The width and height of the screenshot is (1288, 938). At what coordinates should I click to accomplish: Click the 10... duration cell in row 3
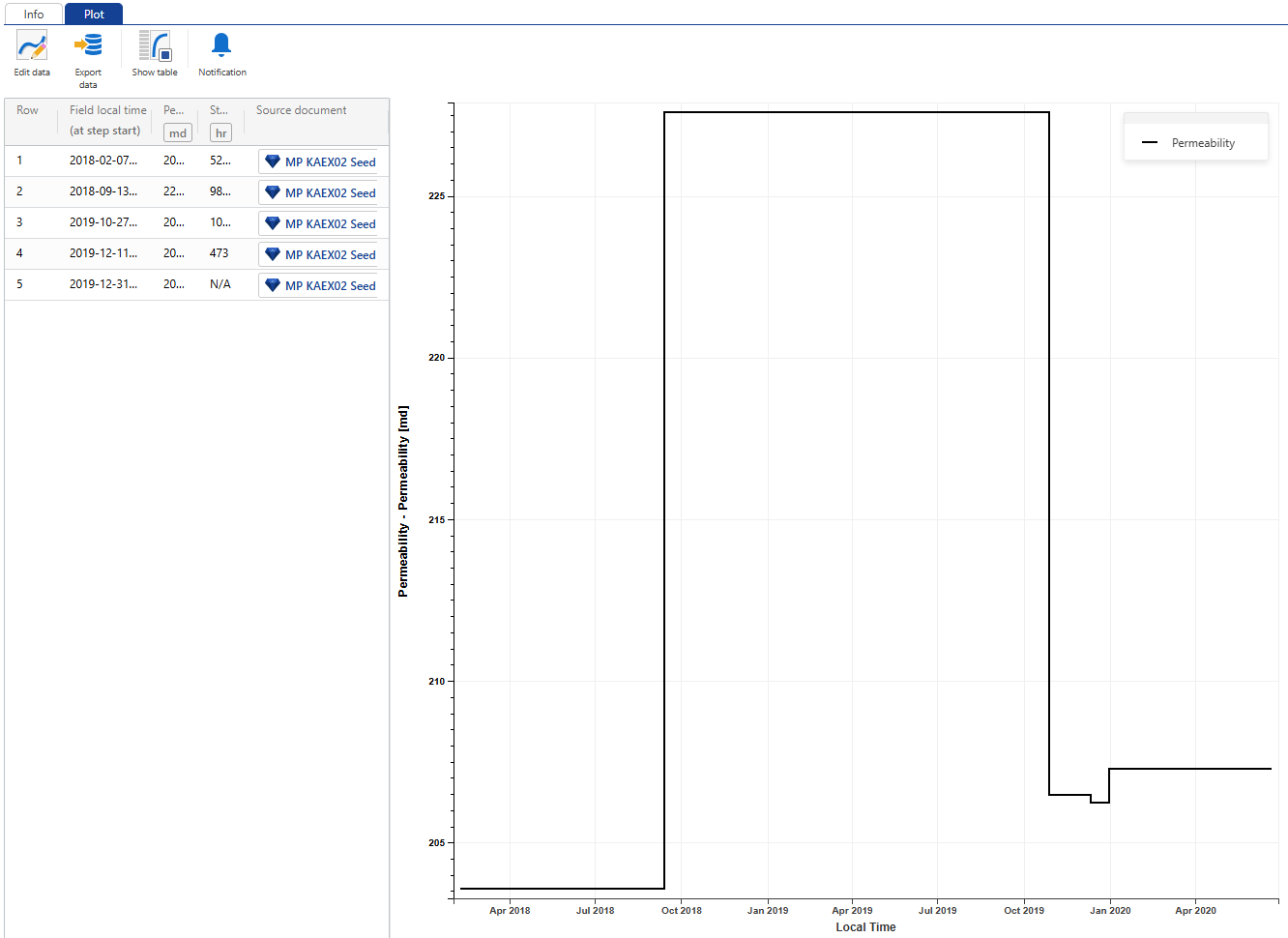[220, 222]
